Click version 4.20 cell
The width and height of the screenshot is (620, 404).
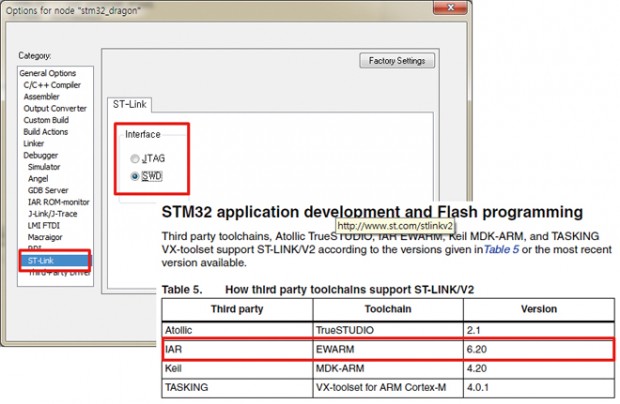[539, 368]
